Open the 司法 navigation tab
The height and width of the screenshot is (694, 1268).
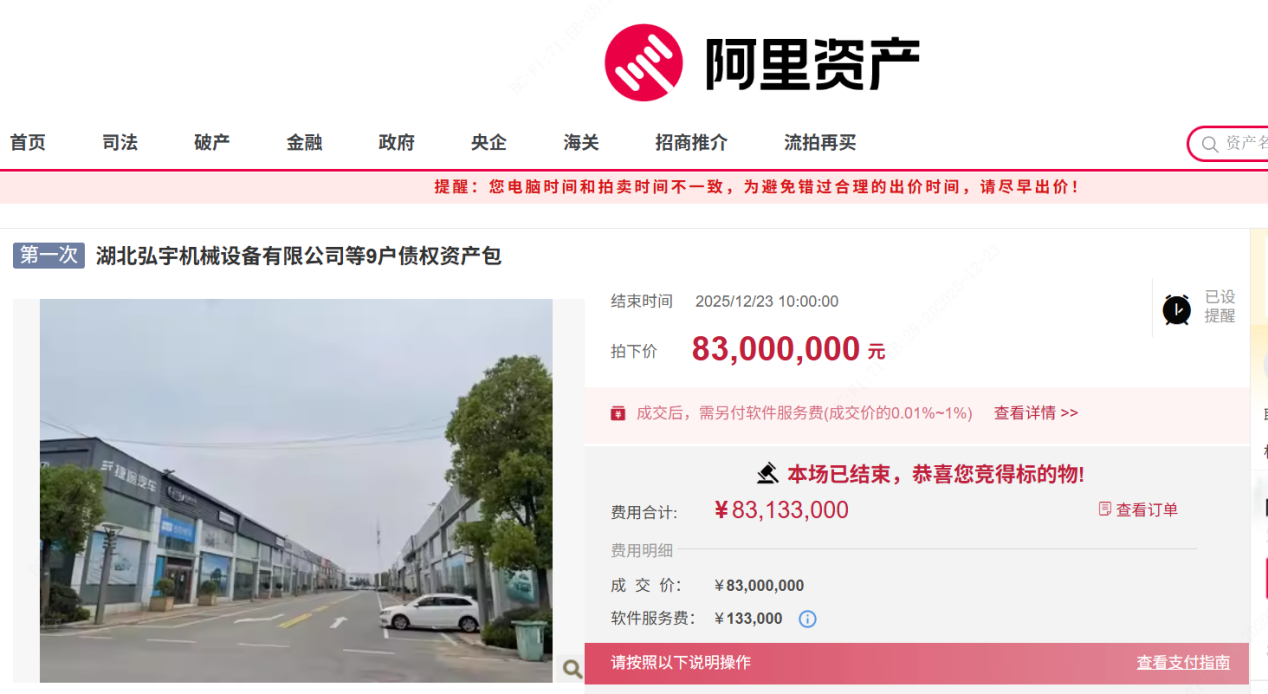click(120, 143)
